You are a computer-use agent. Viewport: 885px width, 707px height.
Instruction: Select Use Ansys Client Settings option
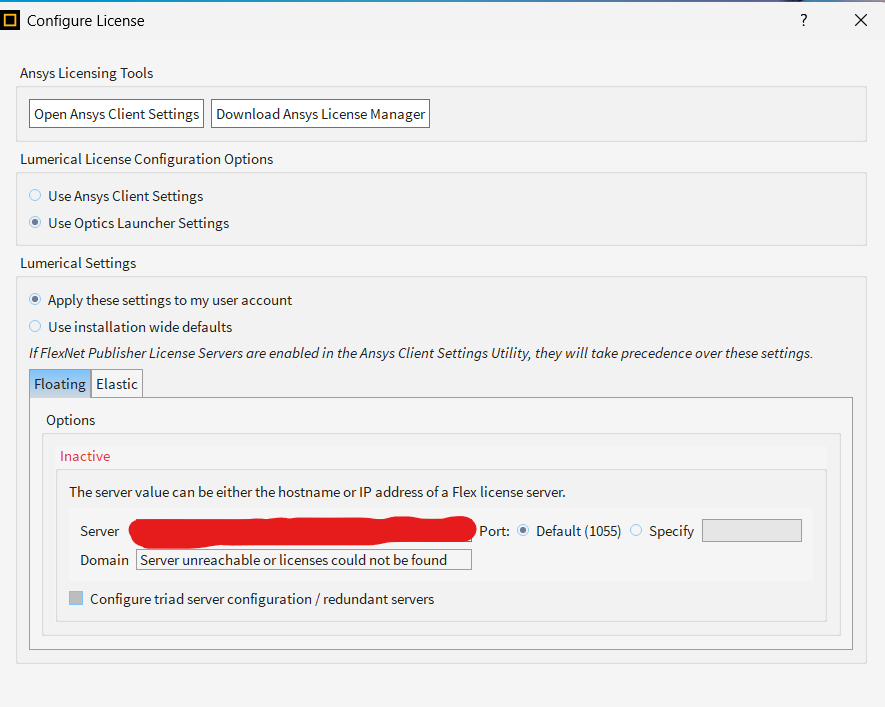point(36,196)
